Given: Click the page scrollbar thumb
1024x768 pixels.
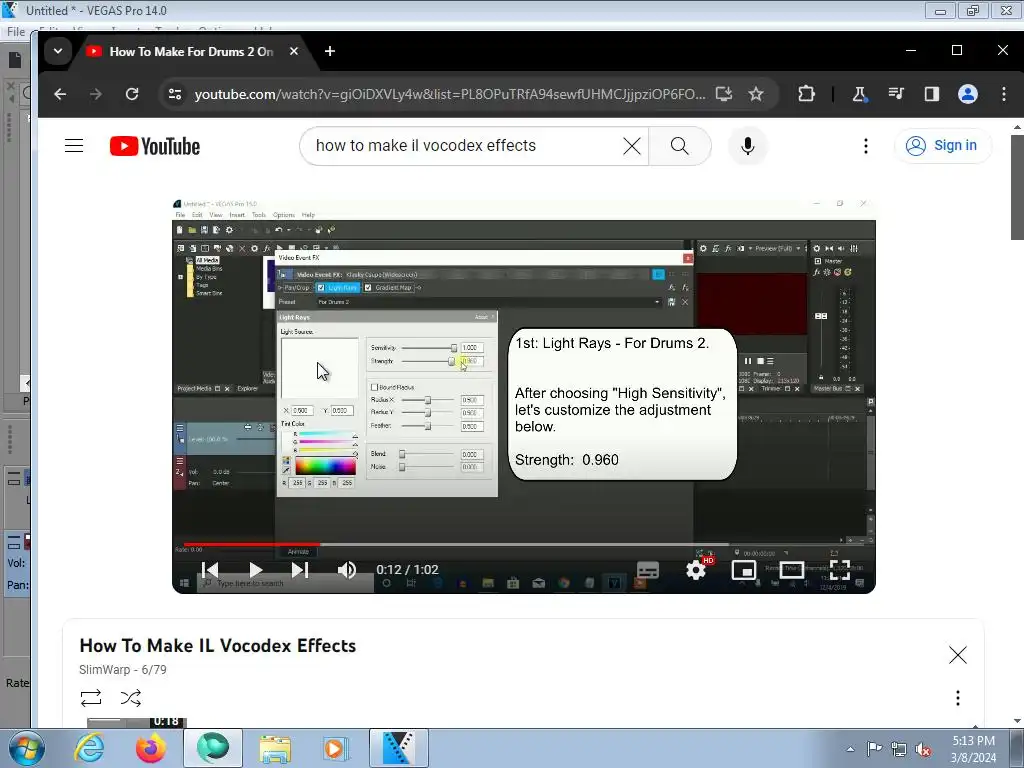Looking at the screenshot, I should 1017,186.
